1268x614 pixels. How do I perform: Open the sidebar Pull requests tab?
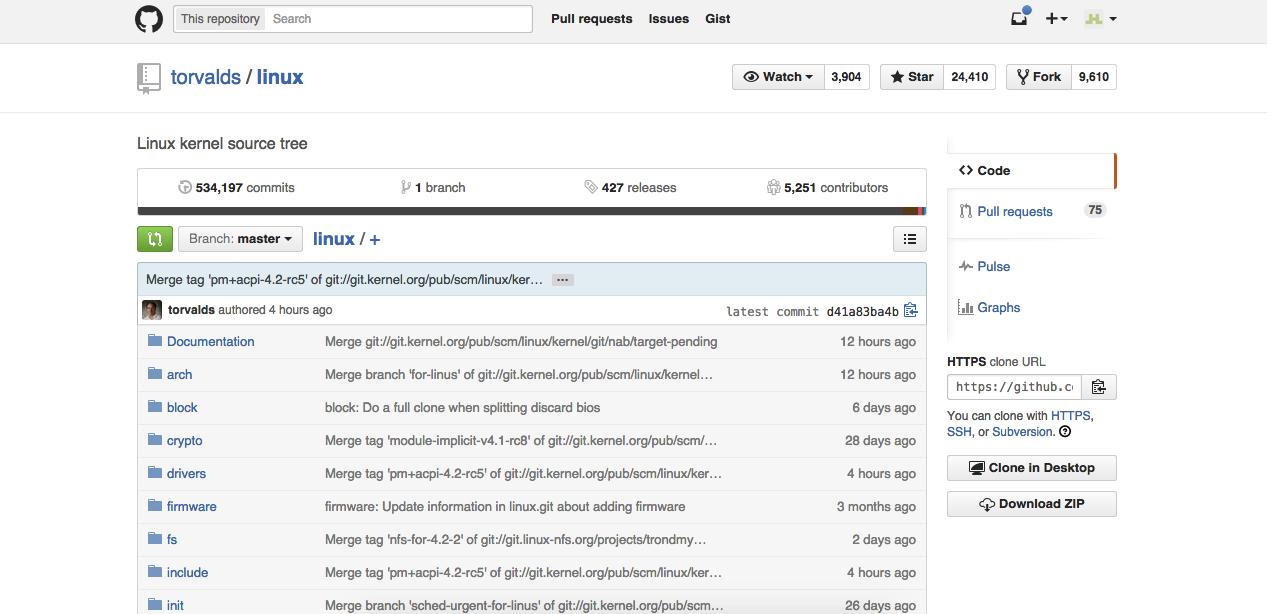[x=1030, y=211]
